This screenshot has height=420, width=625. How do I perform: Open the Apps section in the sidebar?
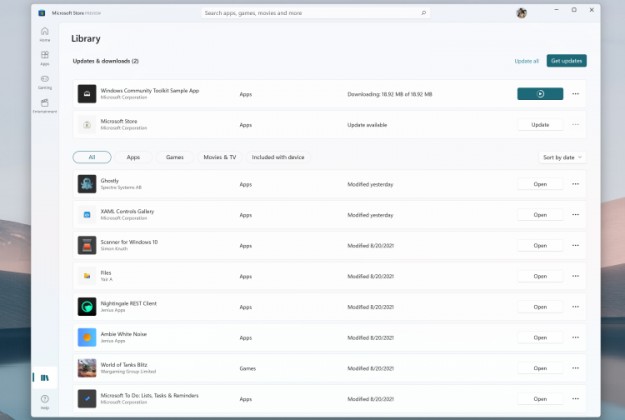pyautogui.click(x=45, y=57)
